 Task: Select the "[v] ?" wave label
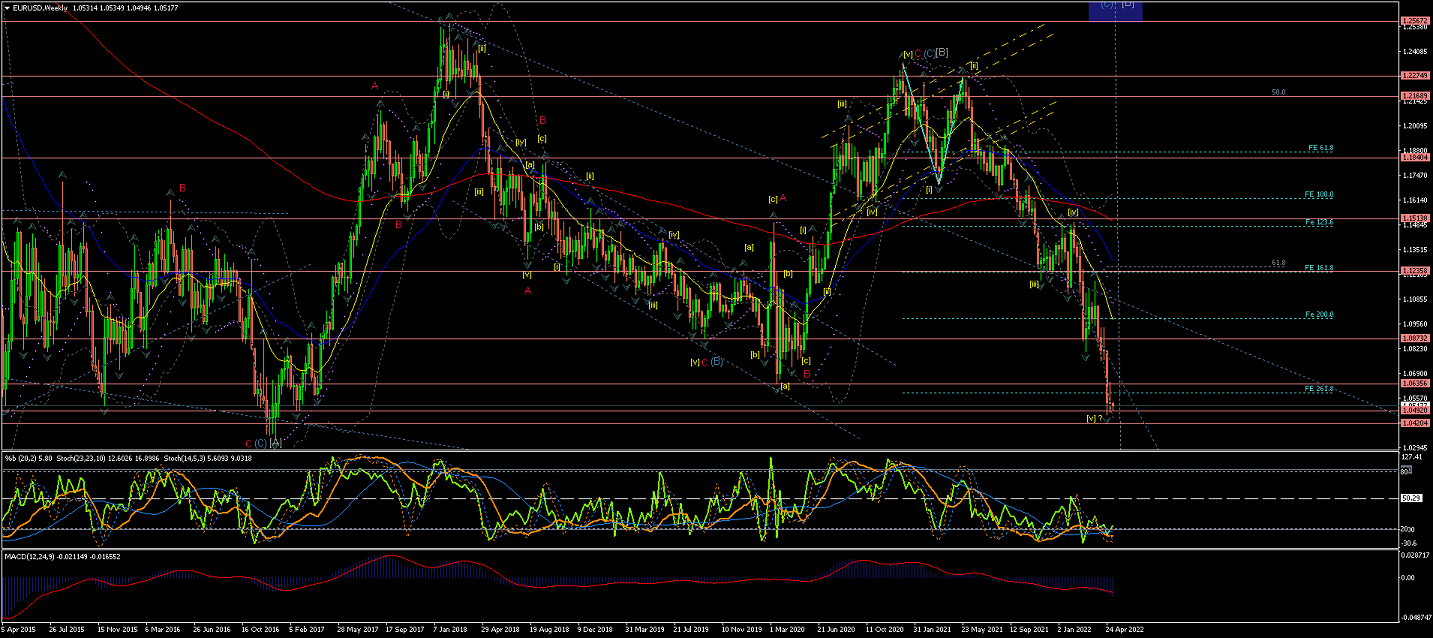(1094, 418)
